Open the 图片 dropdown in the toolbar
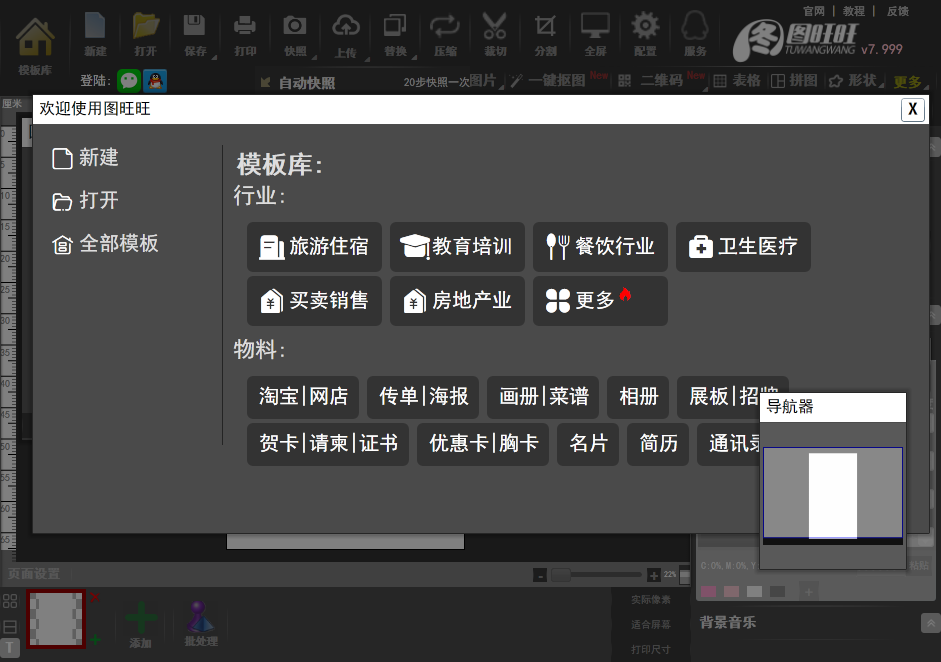Screen dimensions: 941x662 (485, 80)
